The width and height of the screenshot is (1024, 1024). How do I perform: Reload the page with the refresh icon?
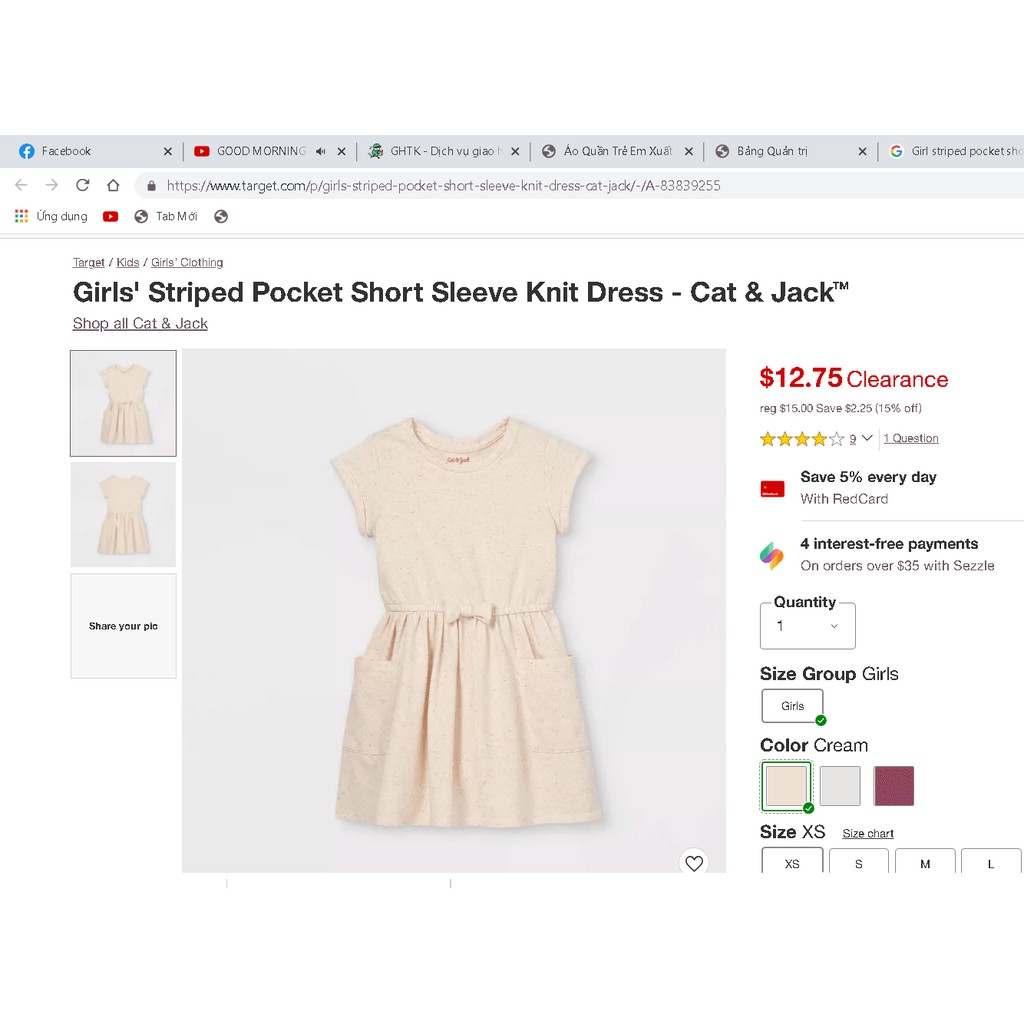point(82,185)
